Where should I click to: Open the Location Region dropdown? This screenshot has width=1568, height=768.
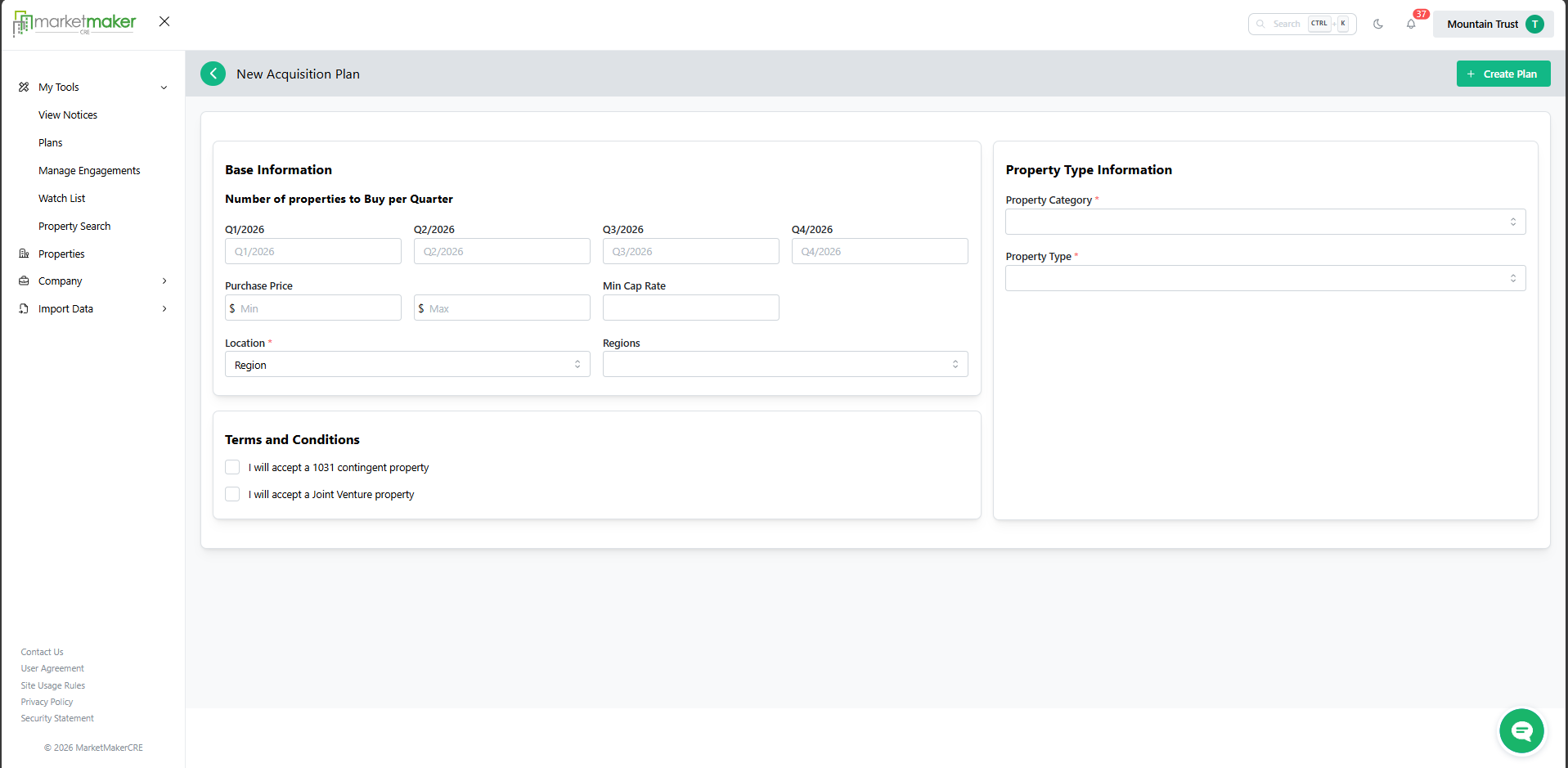[407, 365]
